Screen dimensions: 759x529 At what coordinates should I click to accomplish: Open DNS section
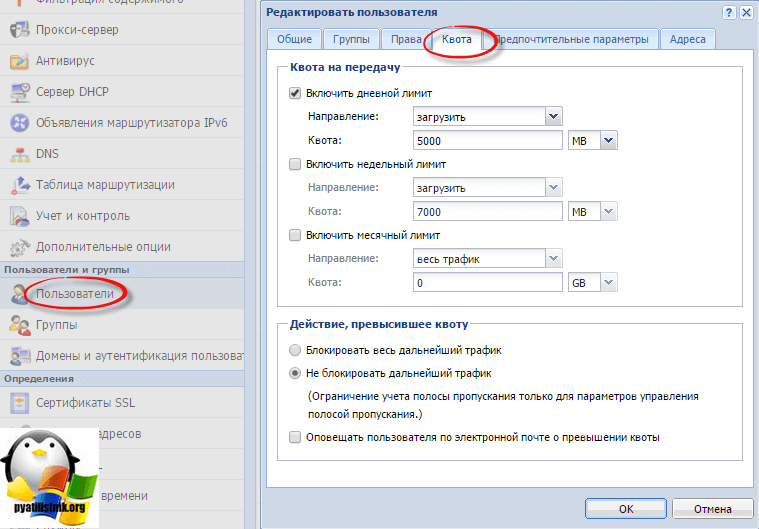[122, 153]
